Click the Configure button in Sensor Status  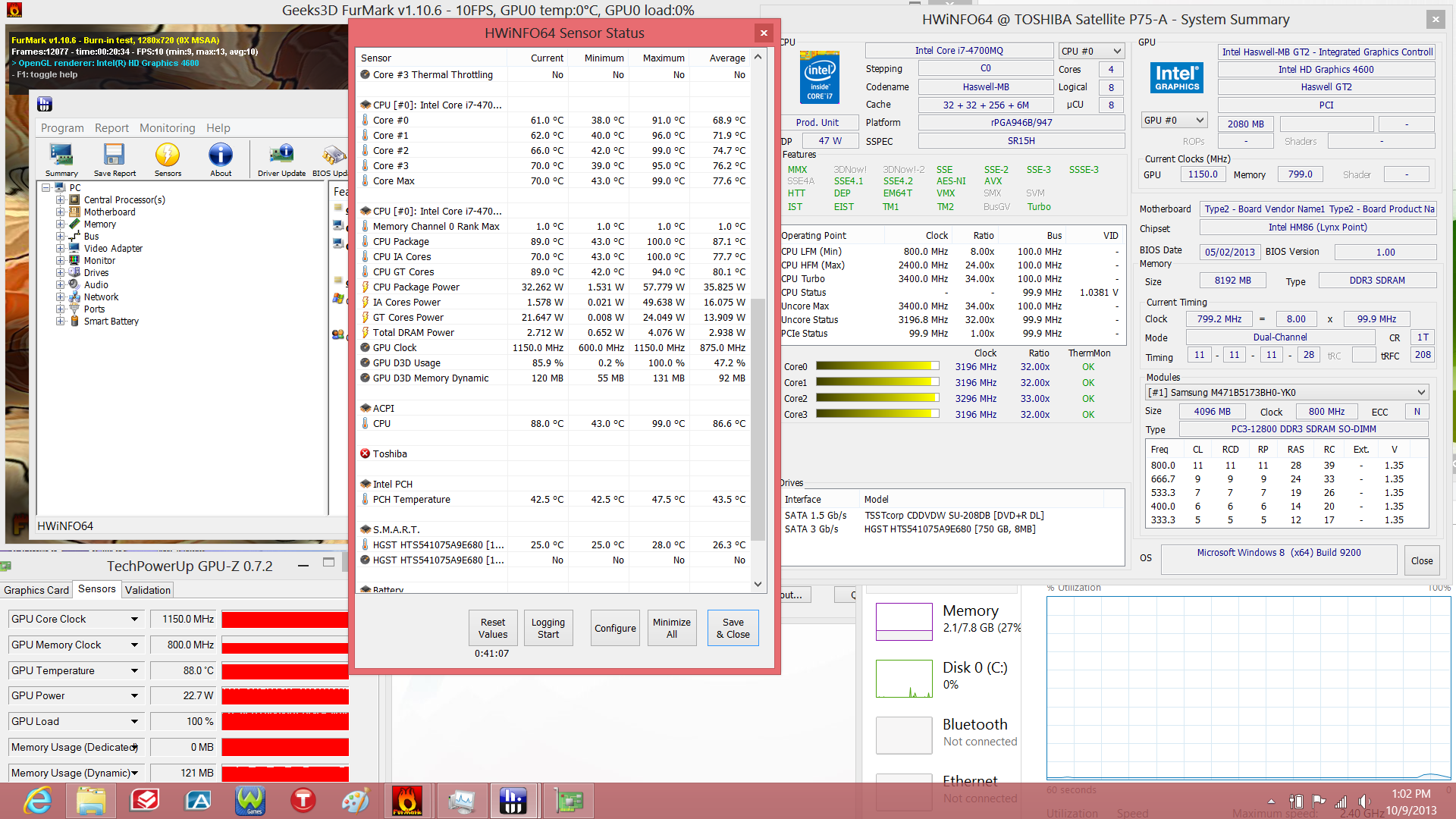(x=615, y=628)
